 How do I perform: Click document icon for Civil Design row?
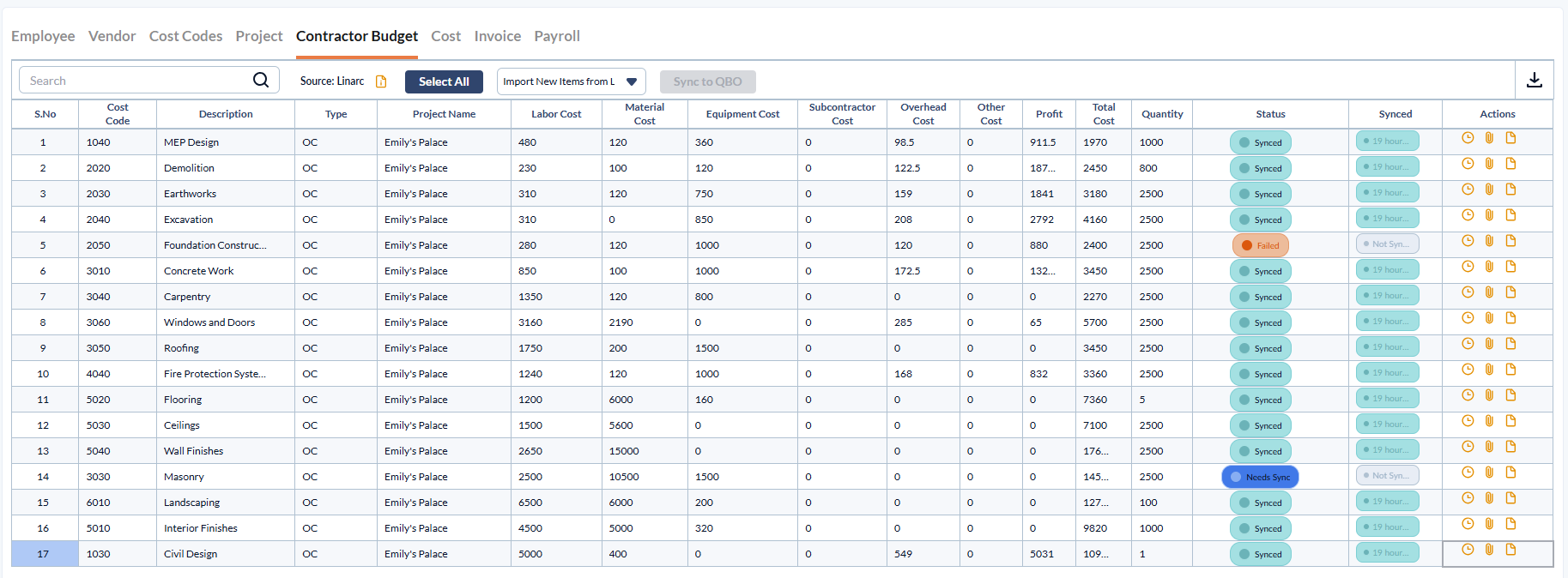(x=1510, y=550)
